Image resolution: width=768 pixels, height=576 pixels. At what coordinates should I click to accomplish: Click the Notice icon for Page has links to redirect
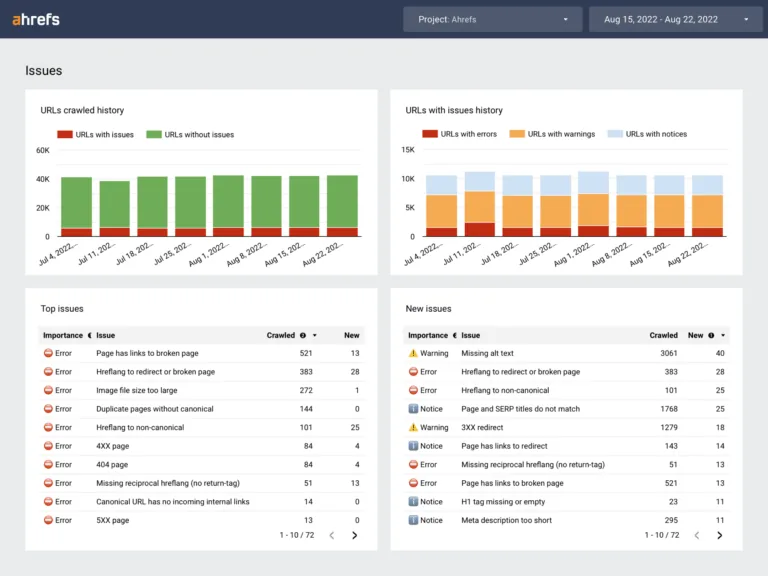[413, 446]
